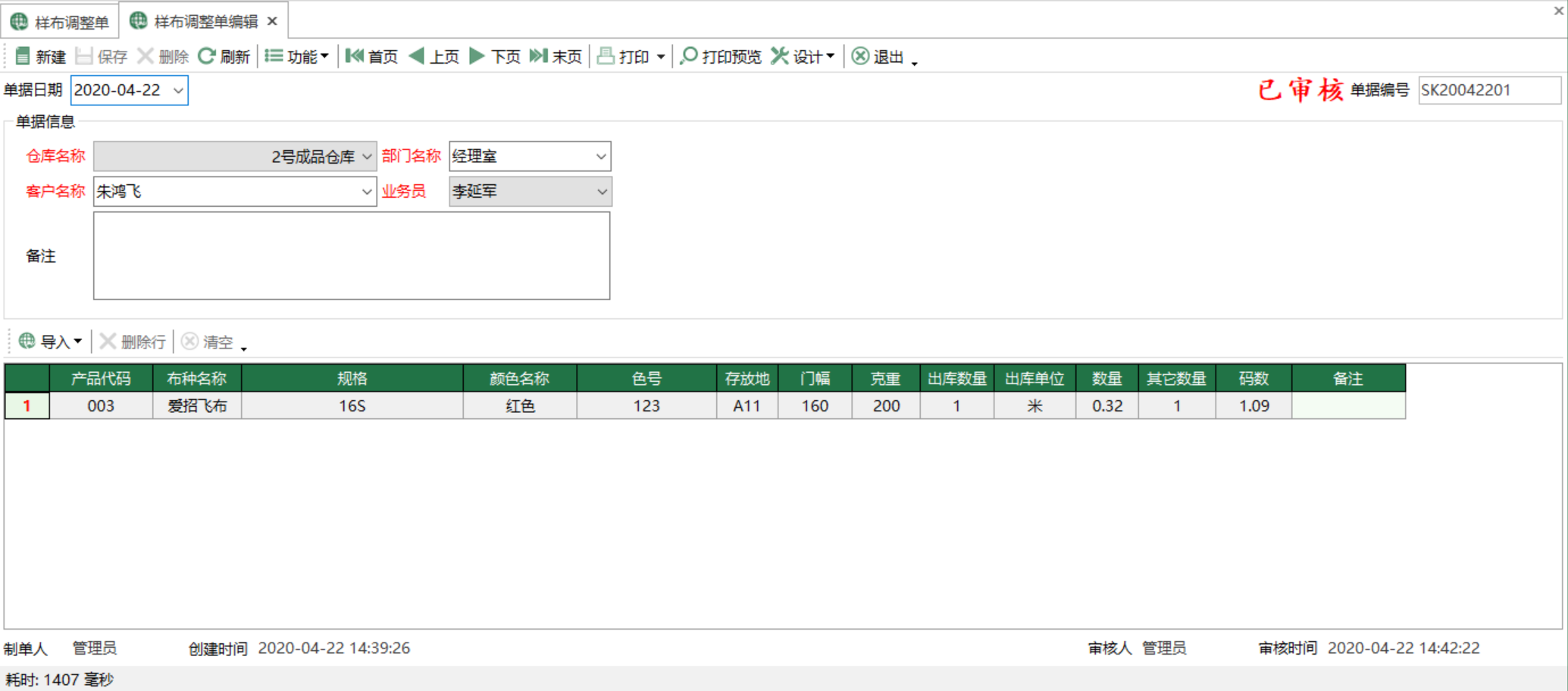
Task: Click the empty 备注 cell in row 1
Action: point(1349,406)
